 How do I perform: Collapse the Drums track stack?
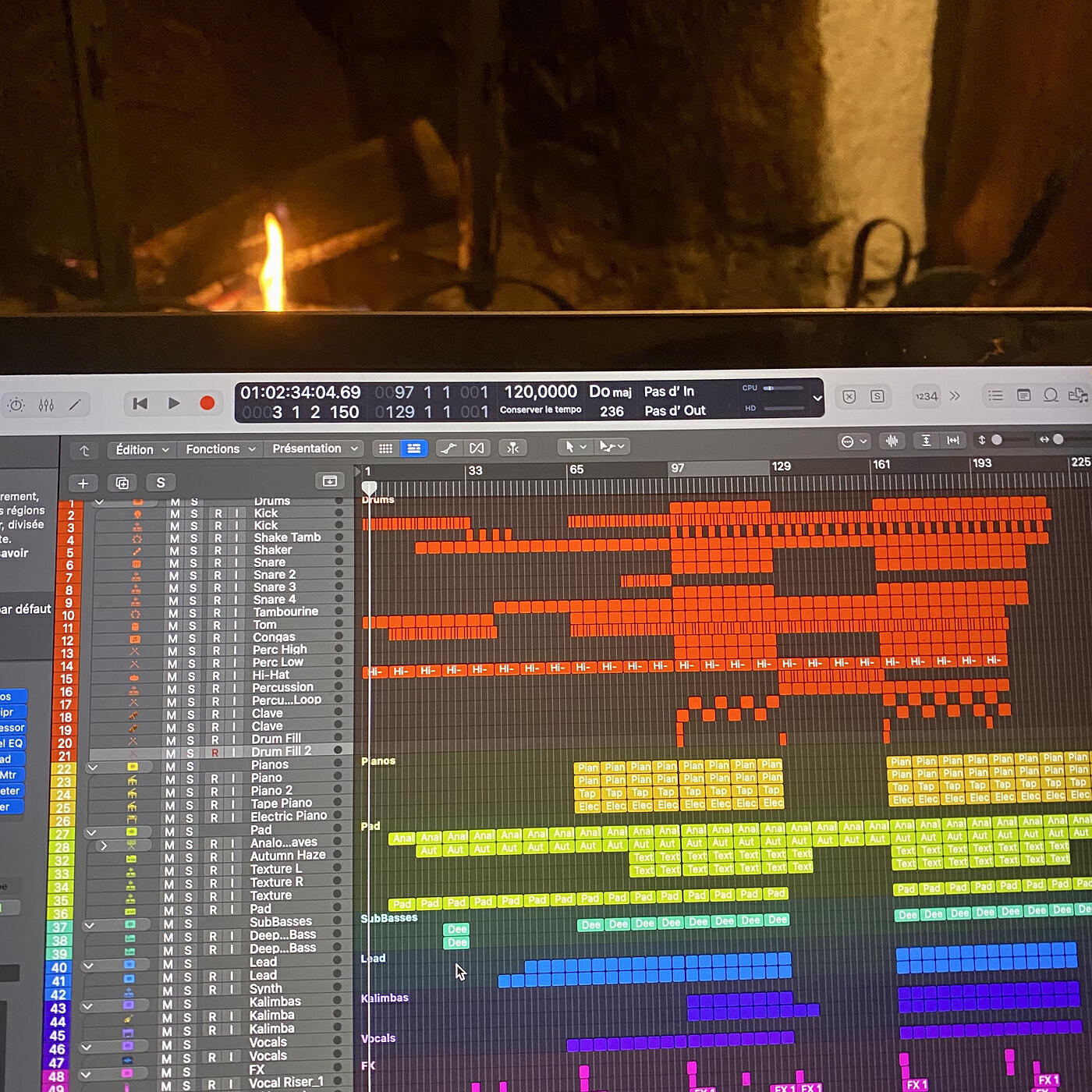pos(99,502)
